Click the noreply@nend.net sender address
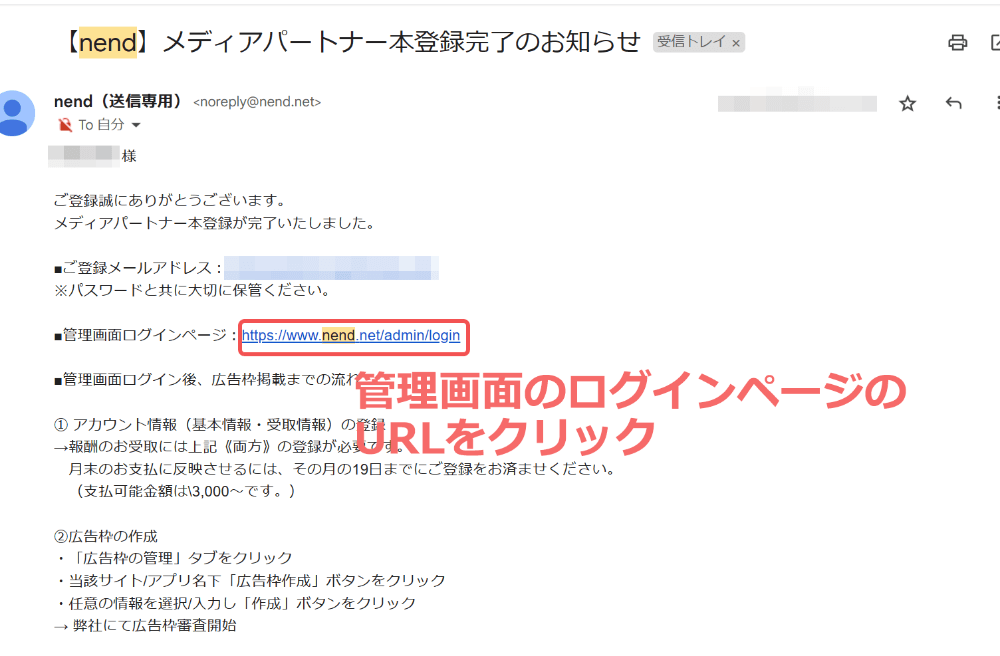1000x656 pixels. (x=257, y=102)
